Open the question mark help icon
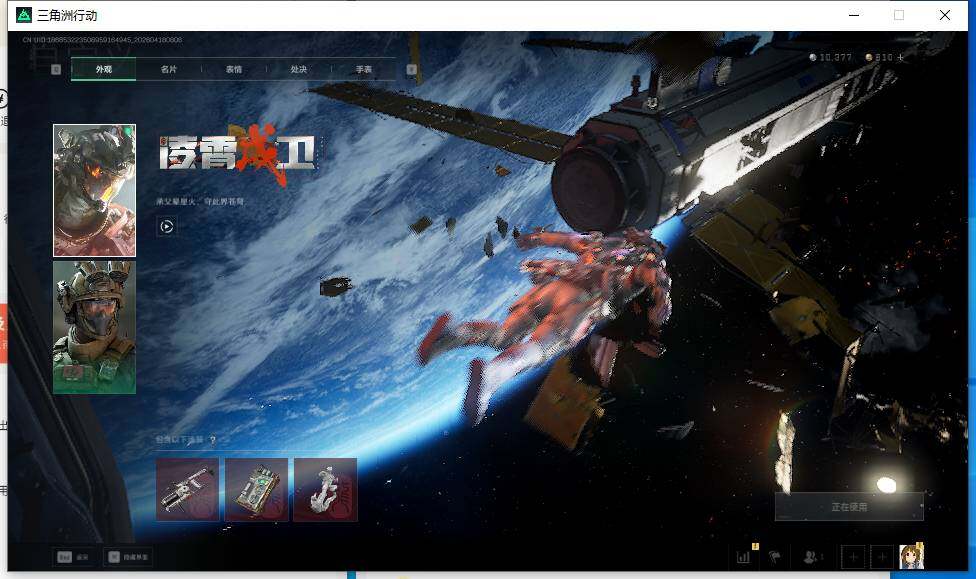 (213, 440)
